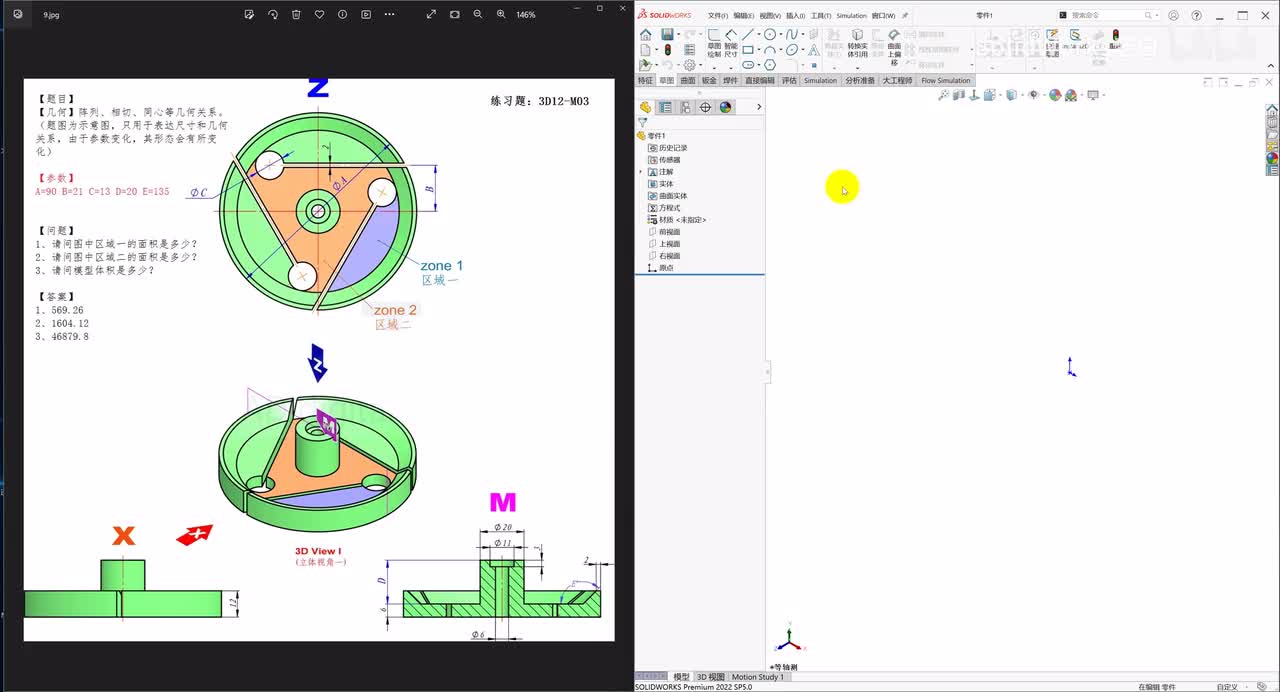Open the 编辑 menu in SolidWorks

(743, 16)
